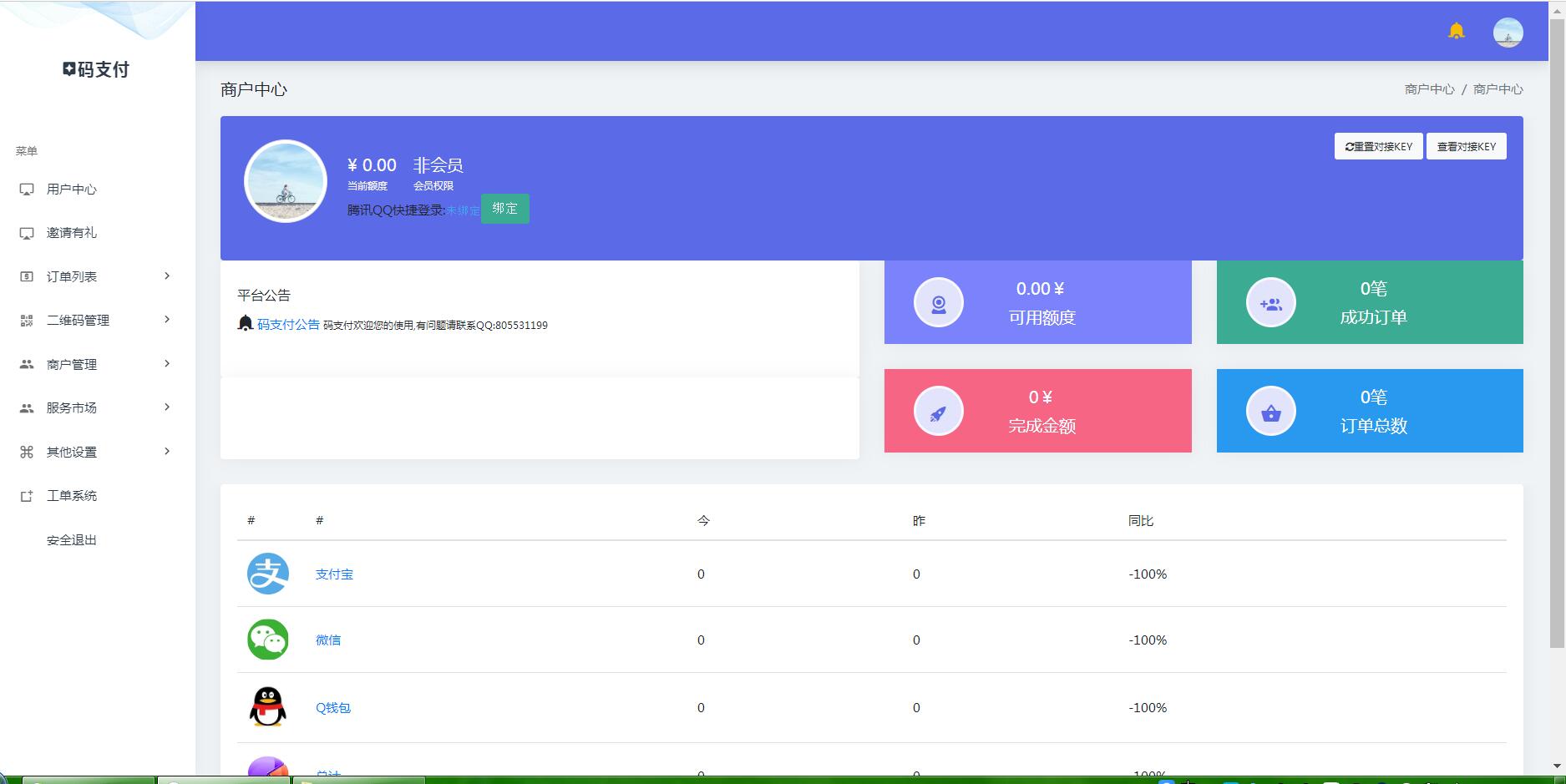Click the 查看对接KEY button
This screenshot has width=1566, height=784.
tap(1466, 146)
